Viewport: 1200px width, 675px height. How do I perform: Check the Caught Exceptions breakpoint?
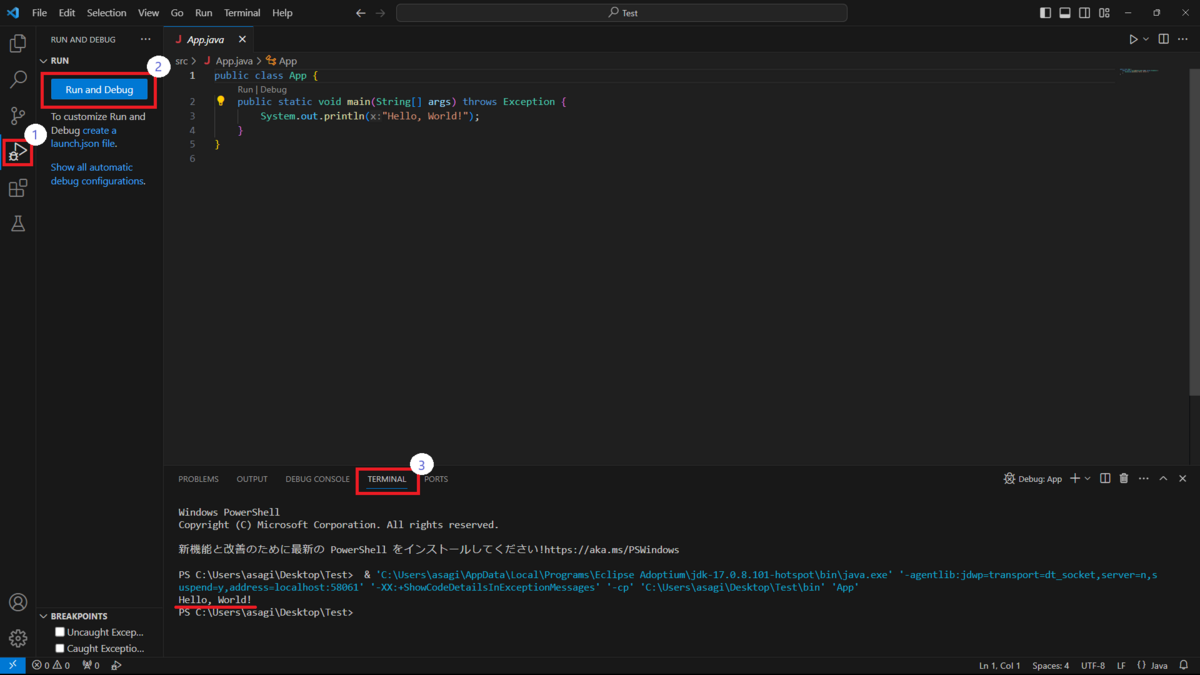click(x=59, y=647)
